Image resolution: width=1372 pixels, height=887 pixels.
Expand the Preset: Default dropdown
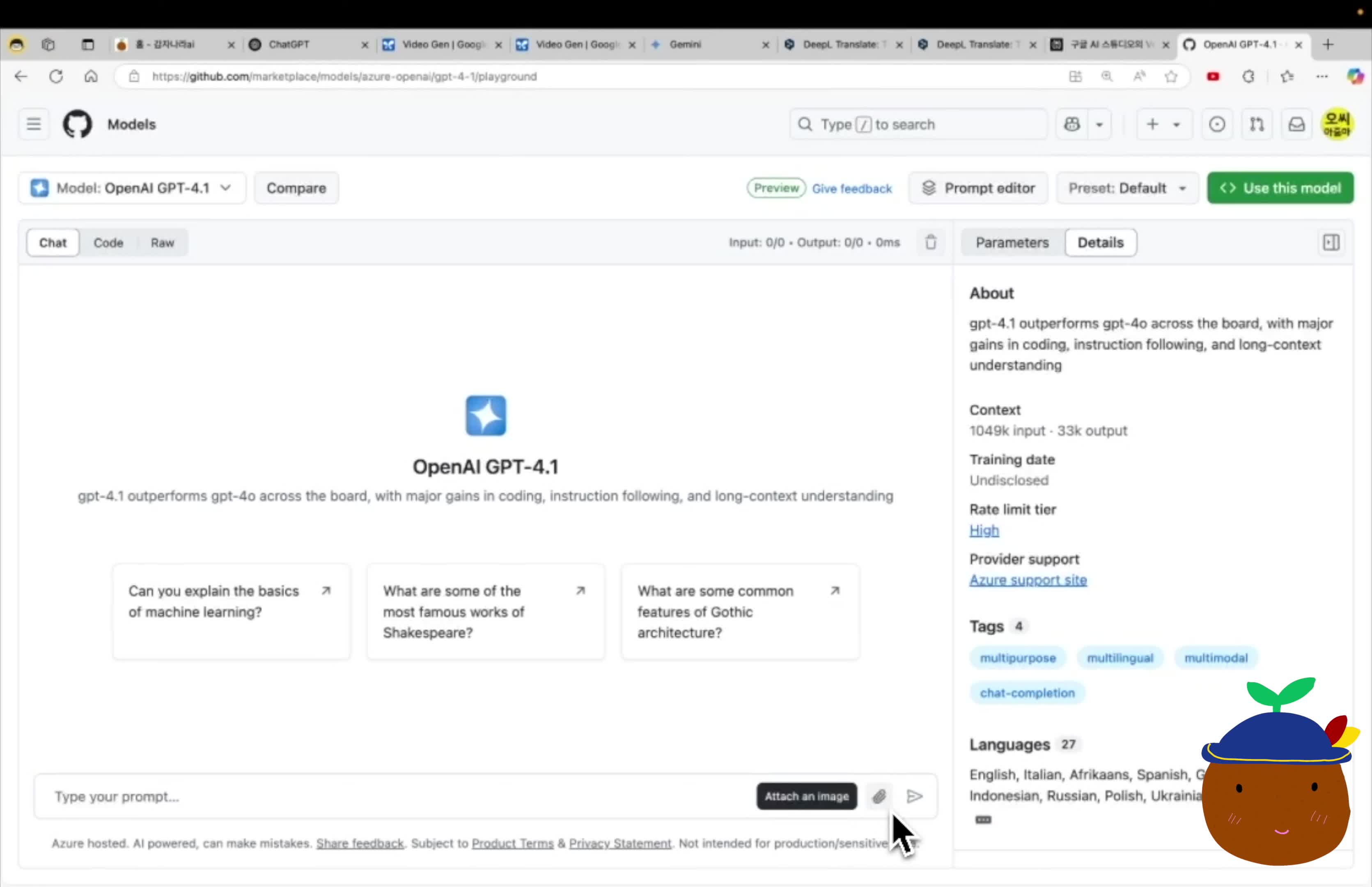(1127, 188)
